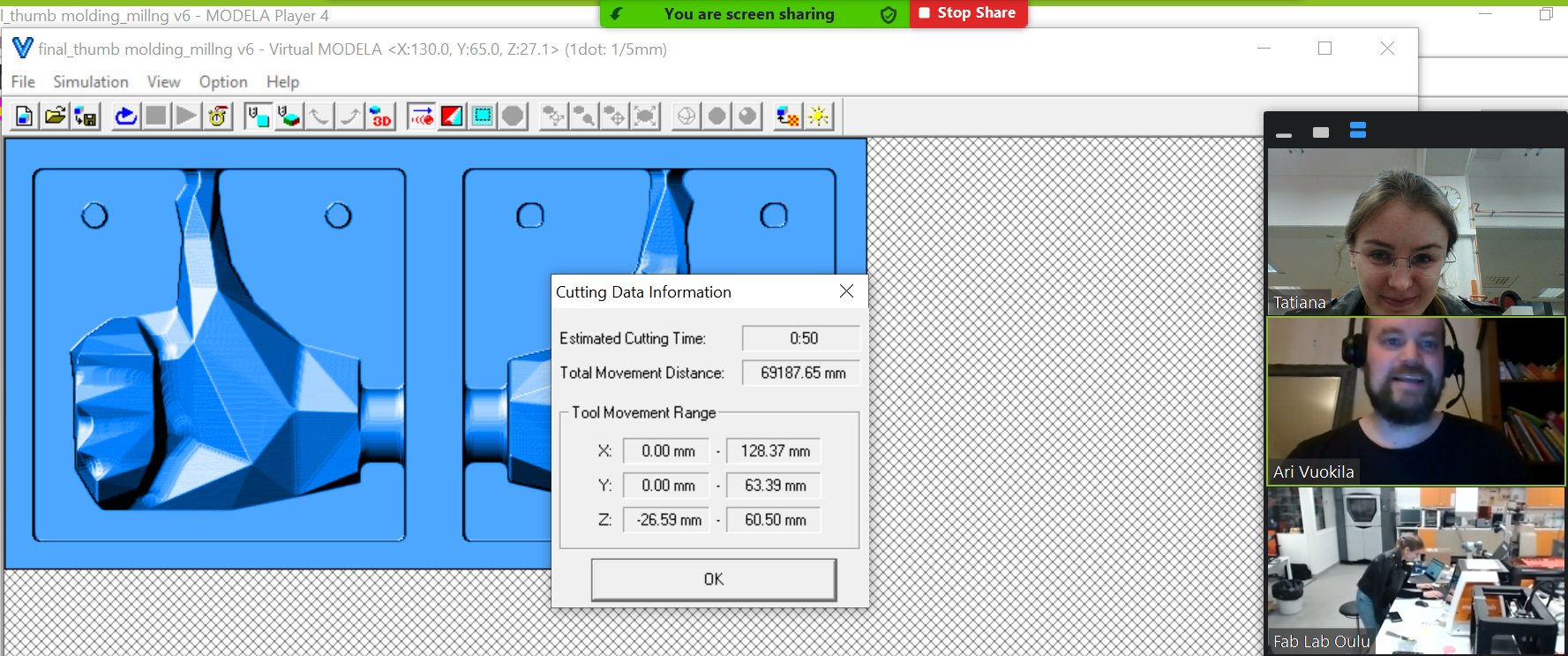Open the Help menu
The width and height of the screenshot is (1568, 656).
282,81
